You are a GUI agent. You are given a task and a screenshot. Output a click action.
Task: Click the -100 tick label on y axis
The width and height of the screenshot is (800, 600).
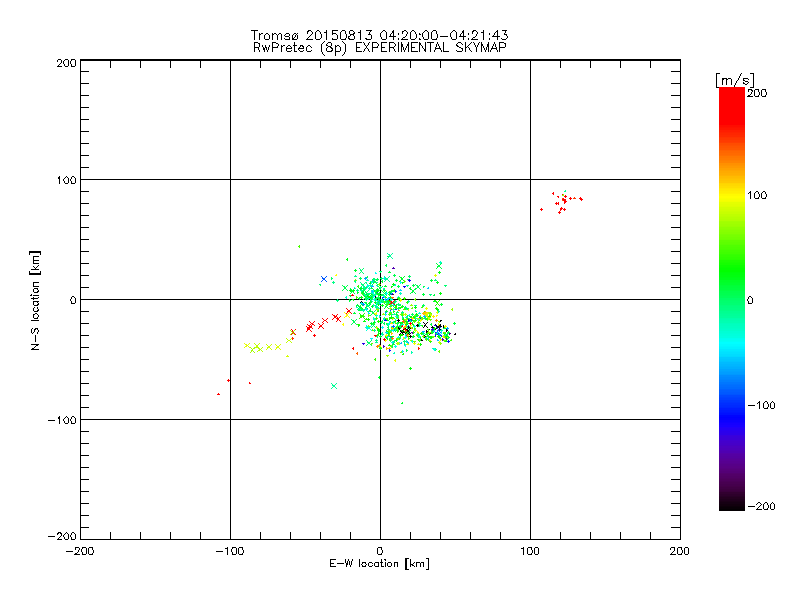coord(62,420)
